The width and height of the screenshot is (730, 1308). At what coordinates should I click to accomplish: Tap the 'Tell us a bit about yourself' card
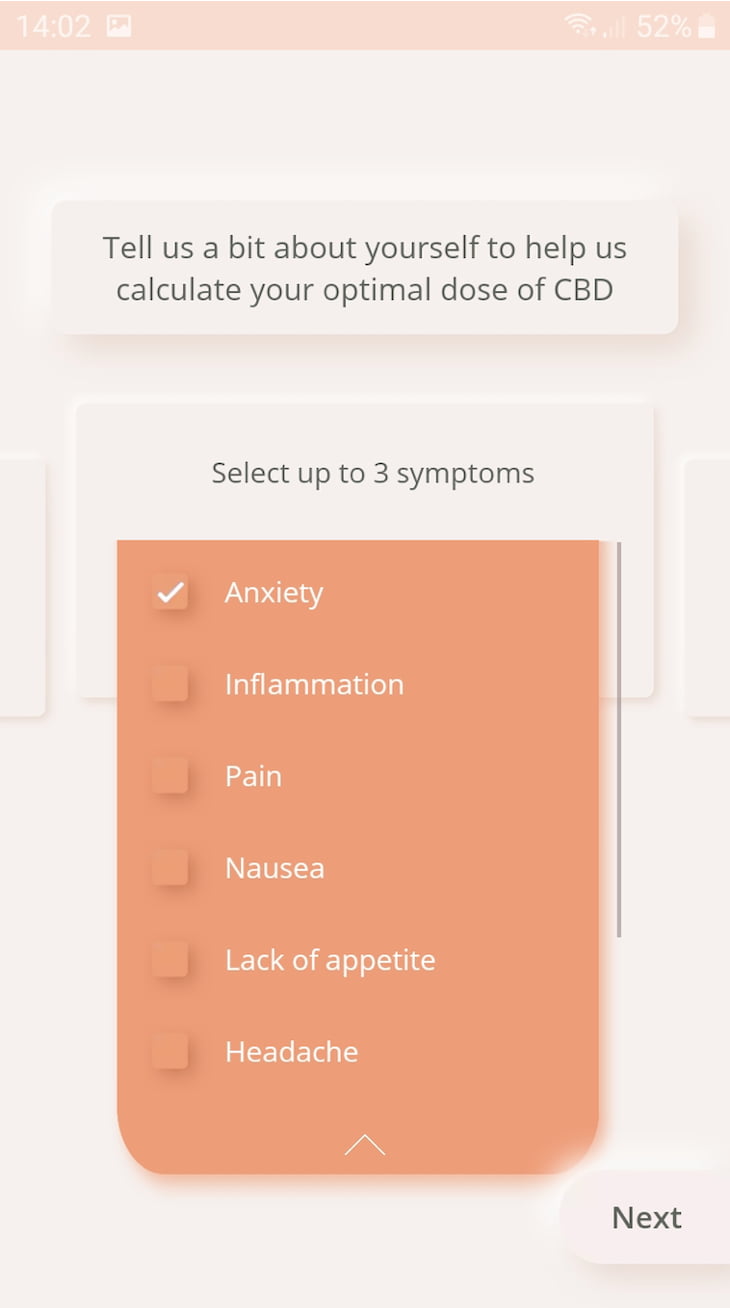[x=365, y=268]
